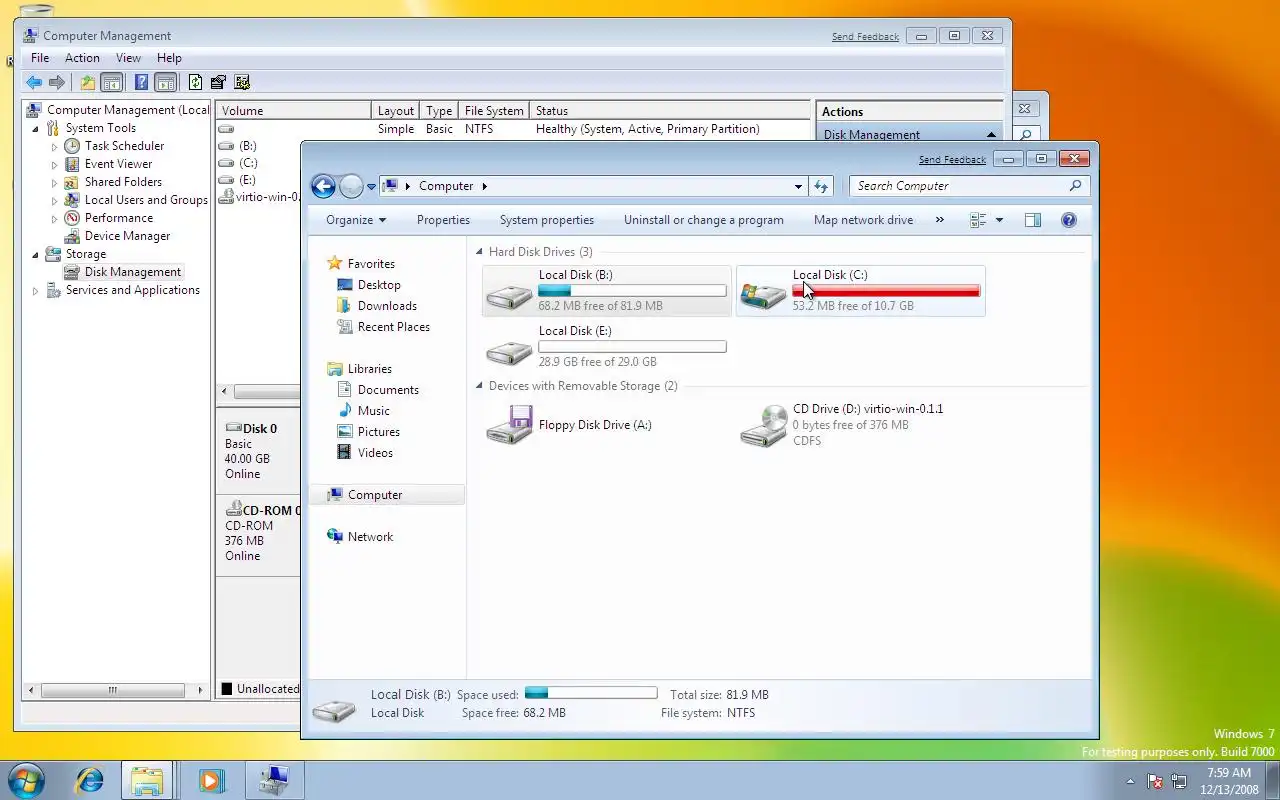Open the Help menu in Computer Management

pos(169,58)
